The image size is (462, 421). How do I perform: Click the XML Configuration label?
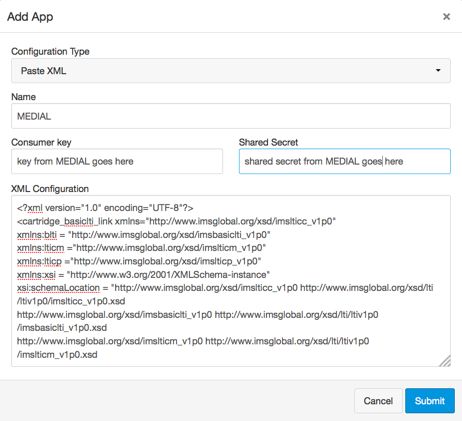click(x=50, y=189)
